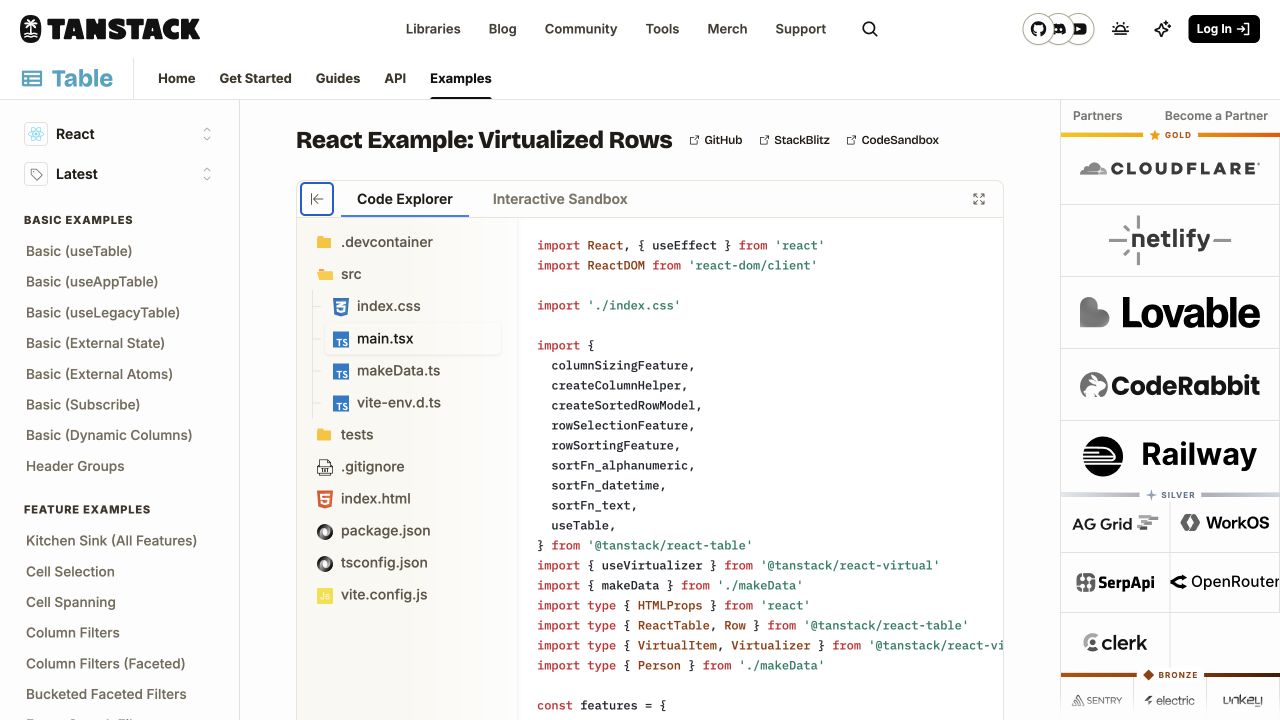Open Basic (Subscribe) example
Image resolution: width=1280 pixels, height=720 pixels.
pos(83,405)
